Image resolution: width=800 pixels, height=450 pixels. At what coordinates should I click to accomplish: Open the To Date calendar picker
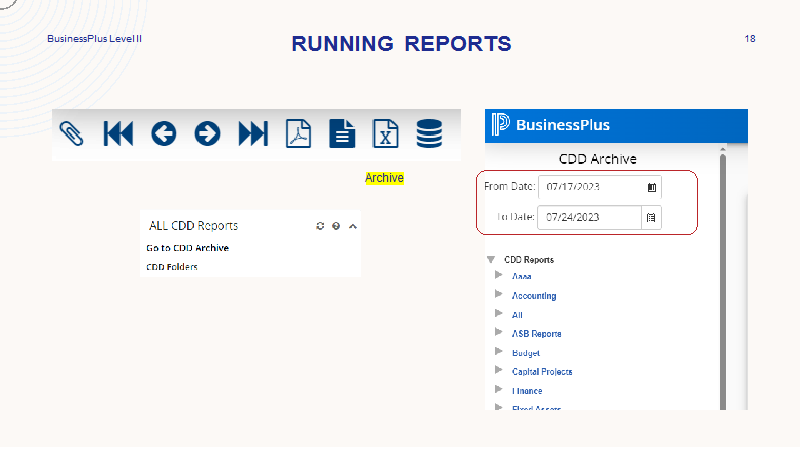(x=651, y=217)
